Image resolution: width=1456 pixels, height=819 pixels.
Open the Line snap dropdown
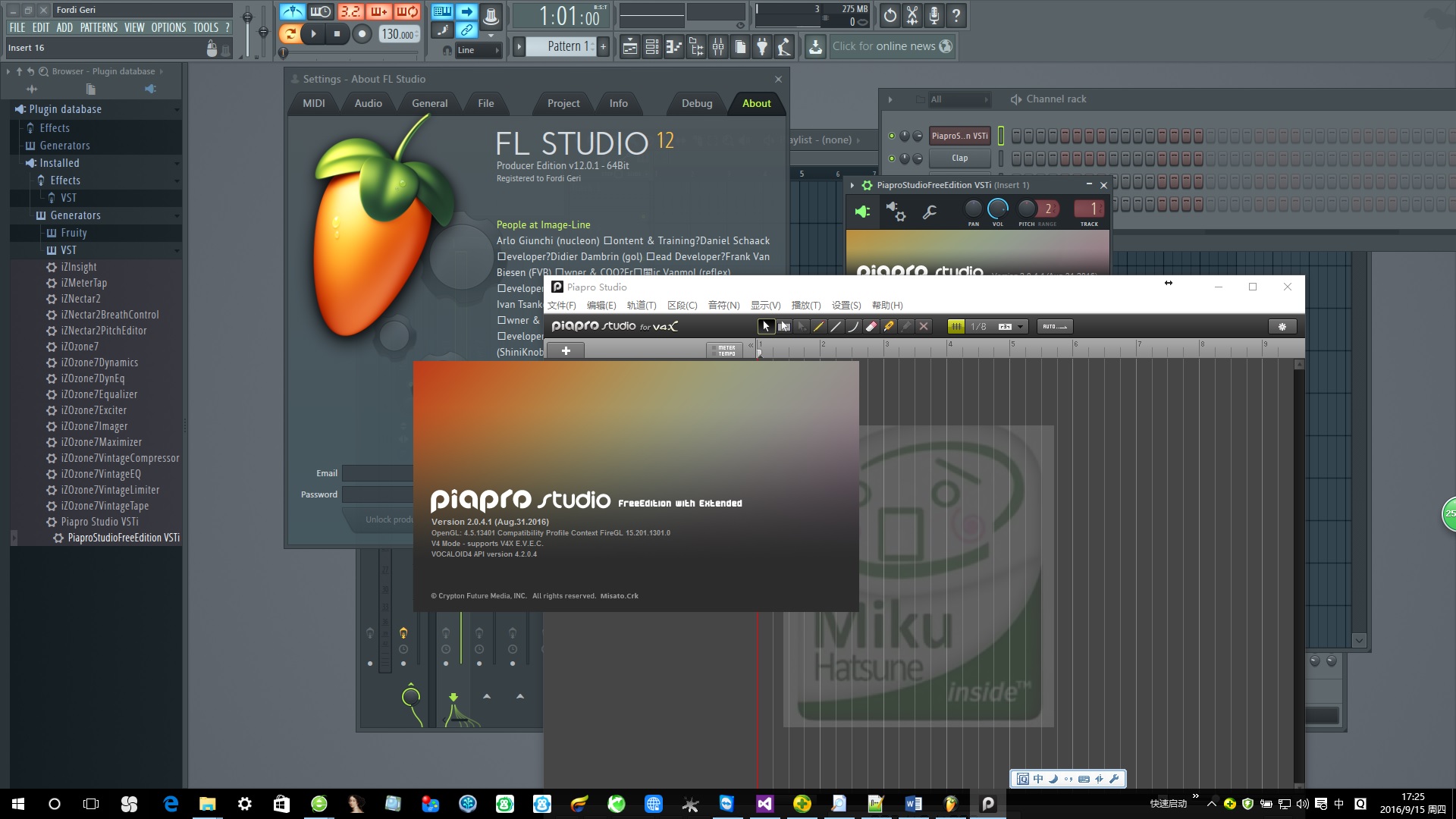pos(479,50)
